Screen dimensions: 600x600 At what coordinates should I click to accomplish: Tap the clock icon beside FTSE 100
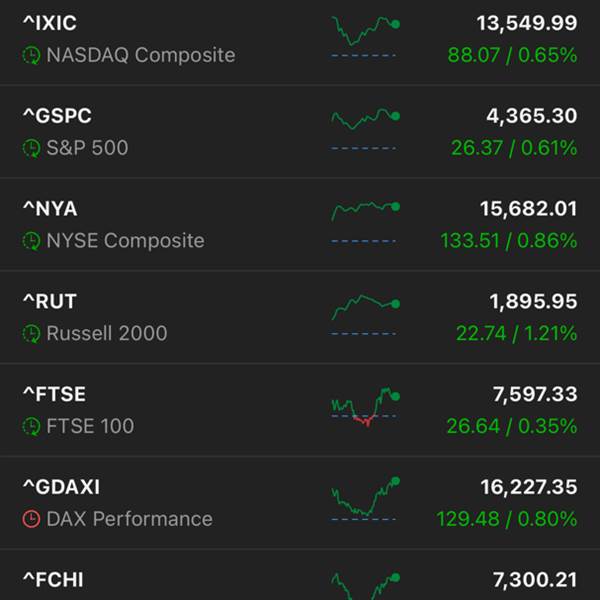click(31, 426)
